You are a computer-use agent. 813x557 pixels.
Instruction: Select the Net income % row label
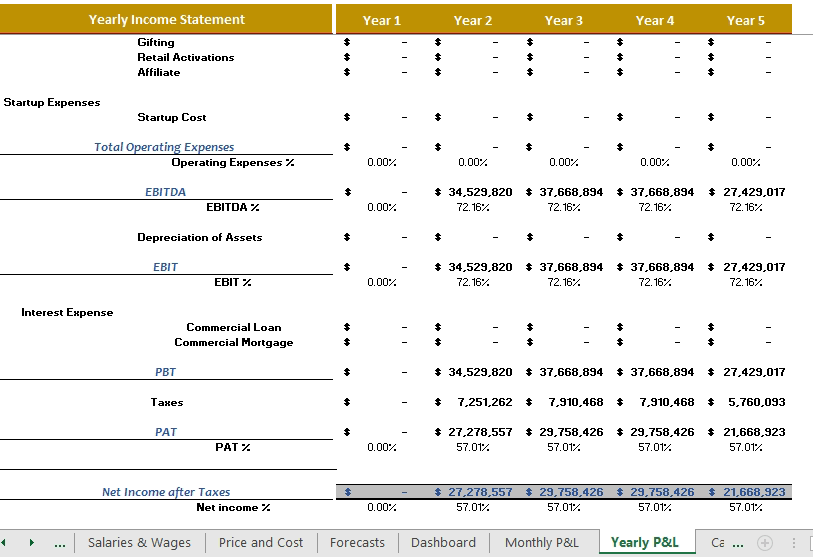click(233, 507)
